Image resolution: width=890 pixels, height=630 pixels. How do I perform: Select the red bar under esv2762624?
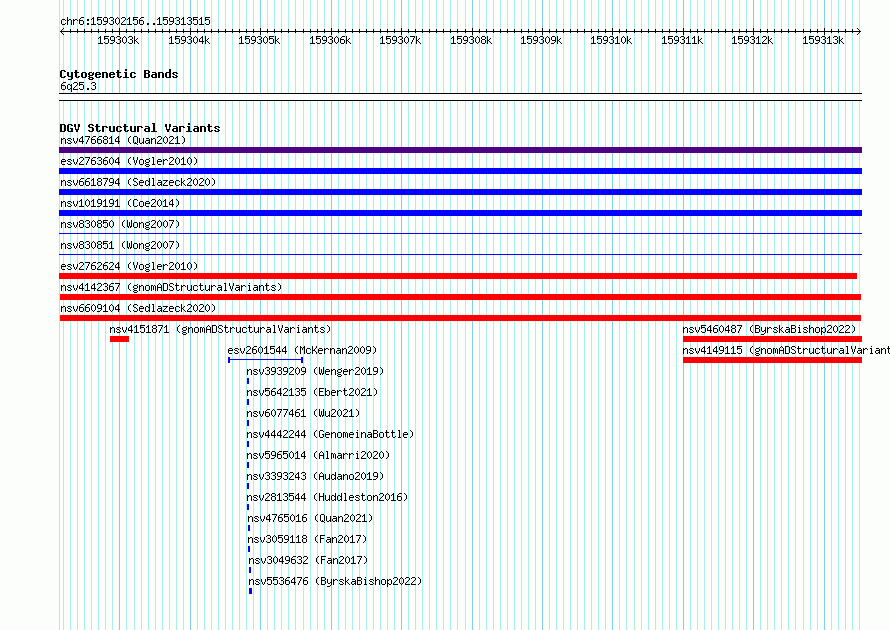click(x=458, y=276)
